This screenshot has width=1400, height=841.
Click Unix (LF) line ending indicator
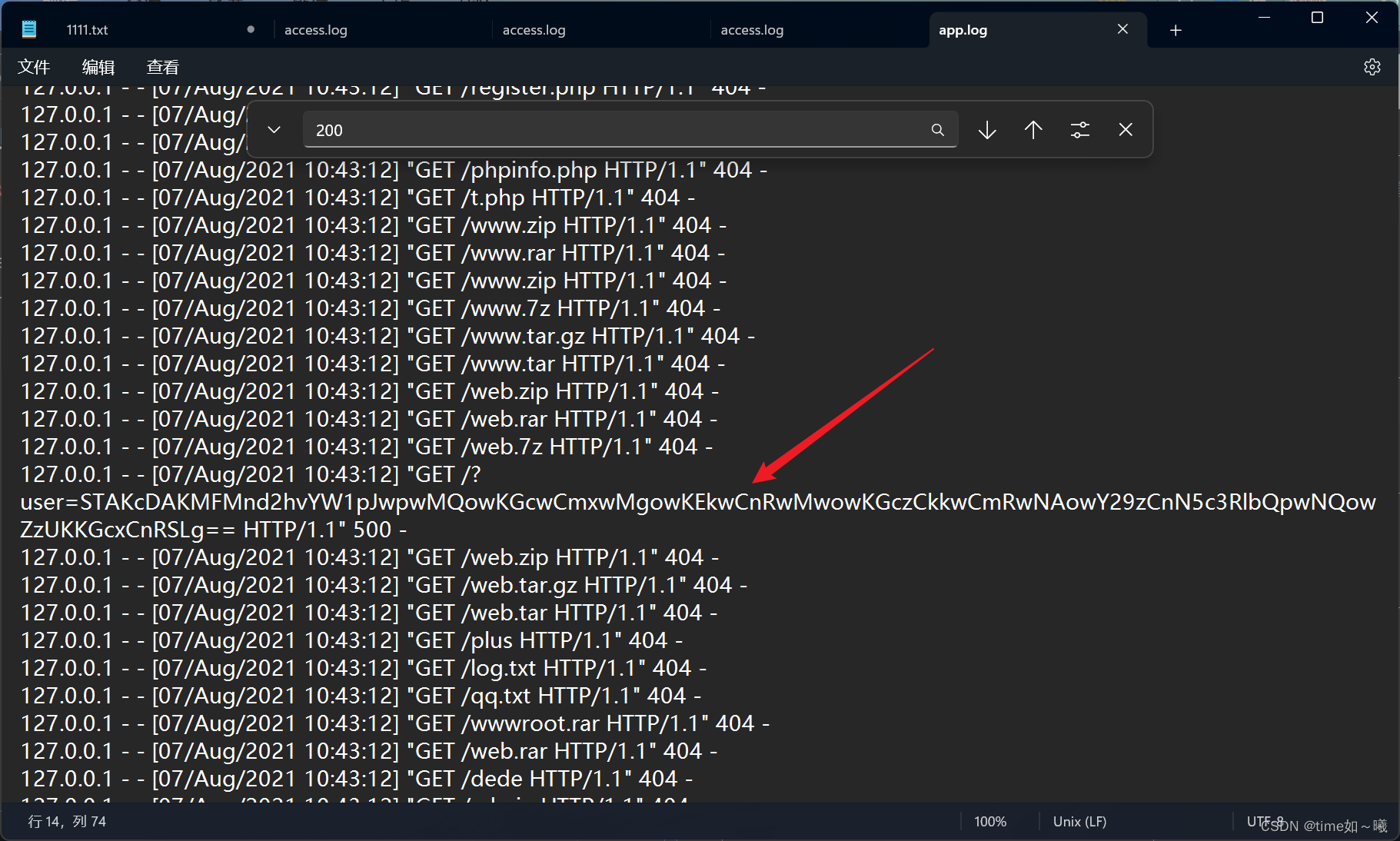pyautogui.click(x=1079, y=822)
